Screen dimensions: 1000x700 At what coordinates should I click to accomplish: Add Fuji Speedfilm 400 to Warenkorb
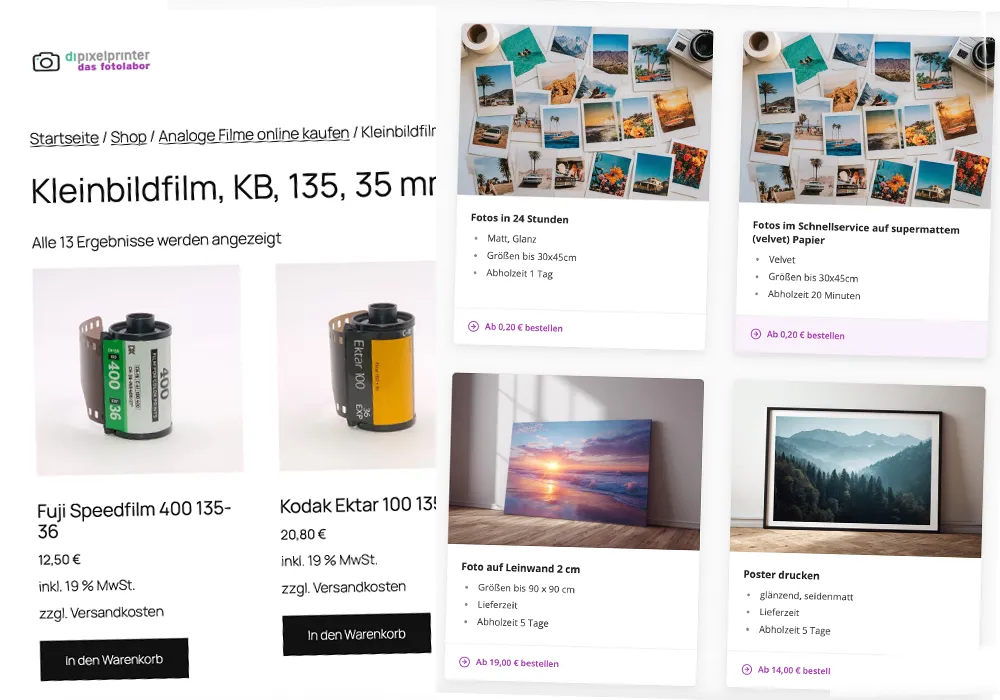coord(114,660)
